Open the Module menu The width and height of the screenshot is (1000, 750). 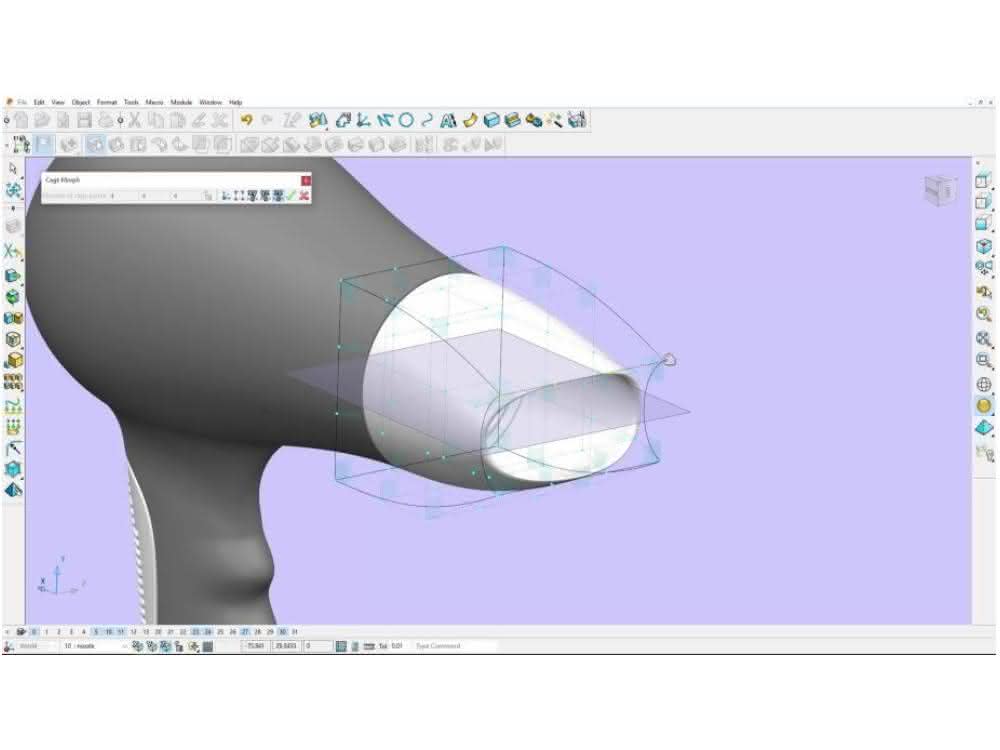[181, 102]
